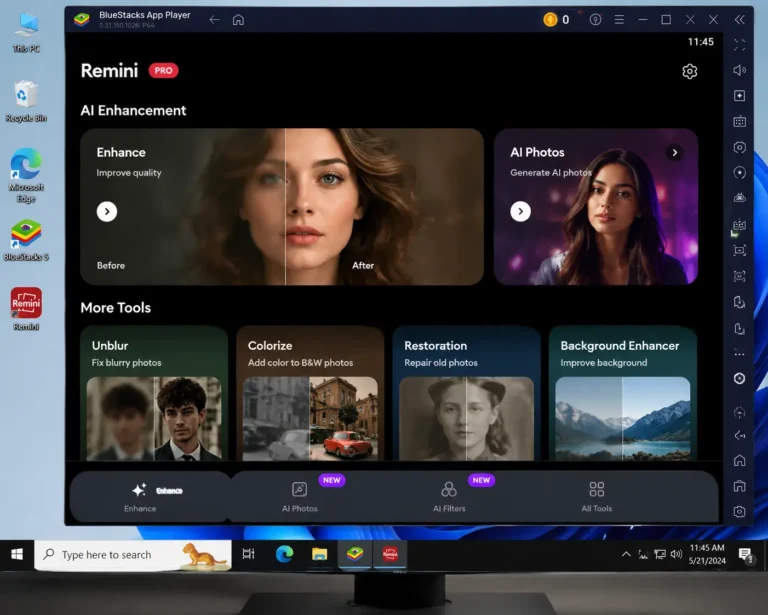Open BlueStacks hamburger menu
768x615 pixels.
click(x=619, y=20)
